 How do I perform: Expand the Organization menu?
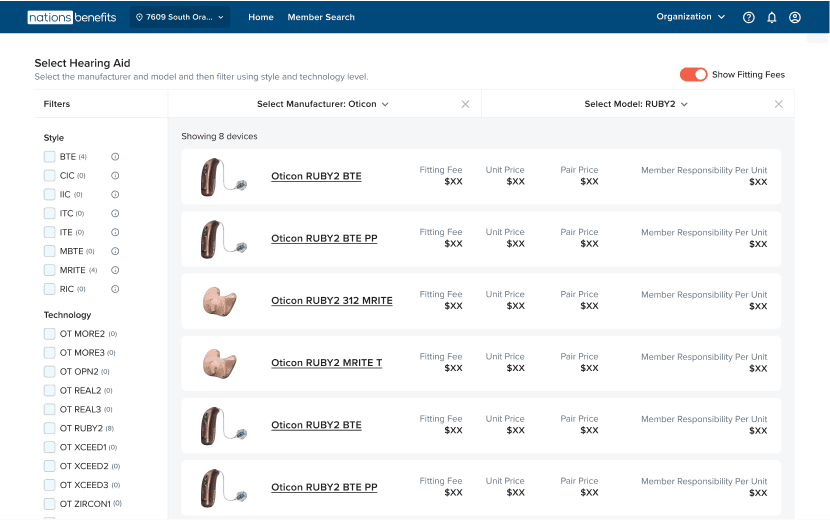(x=690, y=17)
